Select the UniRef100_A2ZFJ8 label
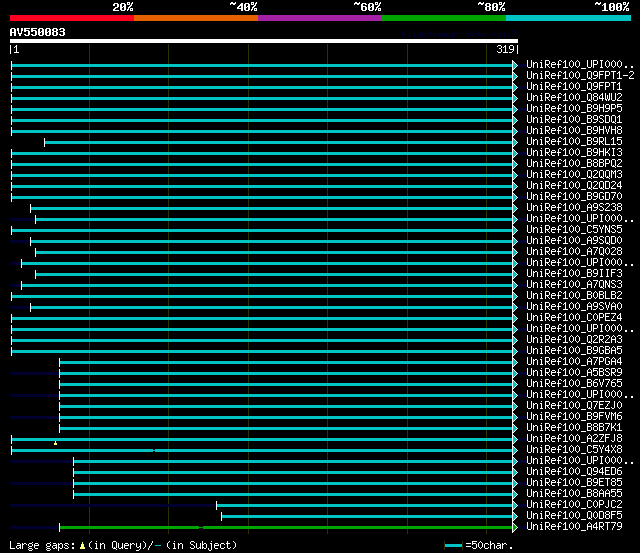The height and width of the screenshot is (553, 640). (x=574, y=439)
